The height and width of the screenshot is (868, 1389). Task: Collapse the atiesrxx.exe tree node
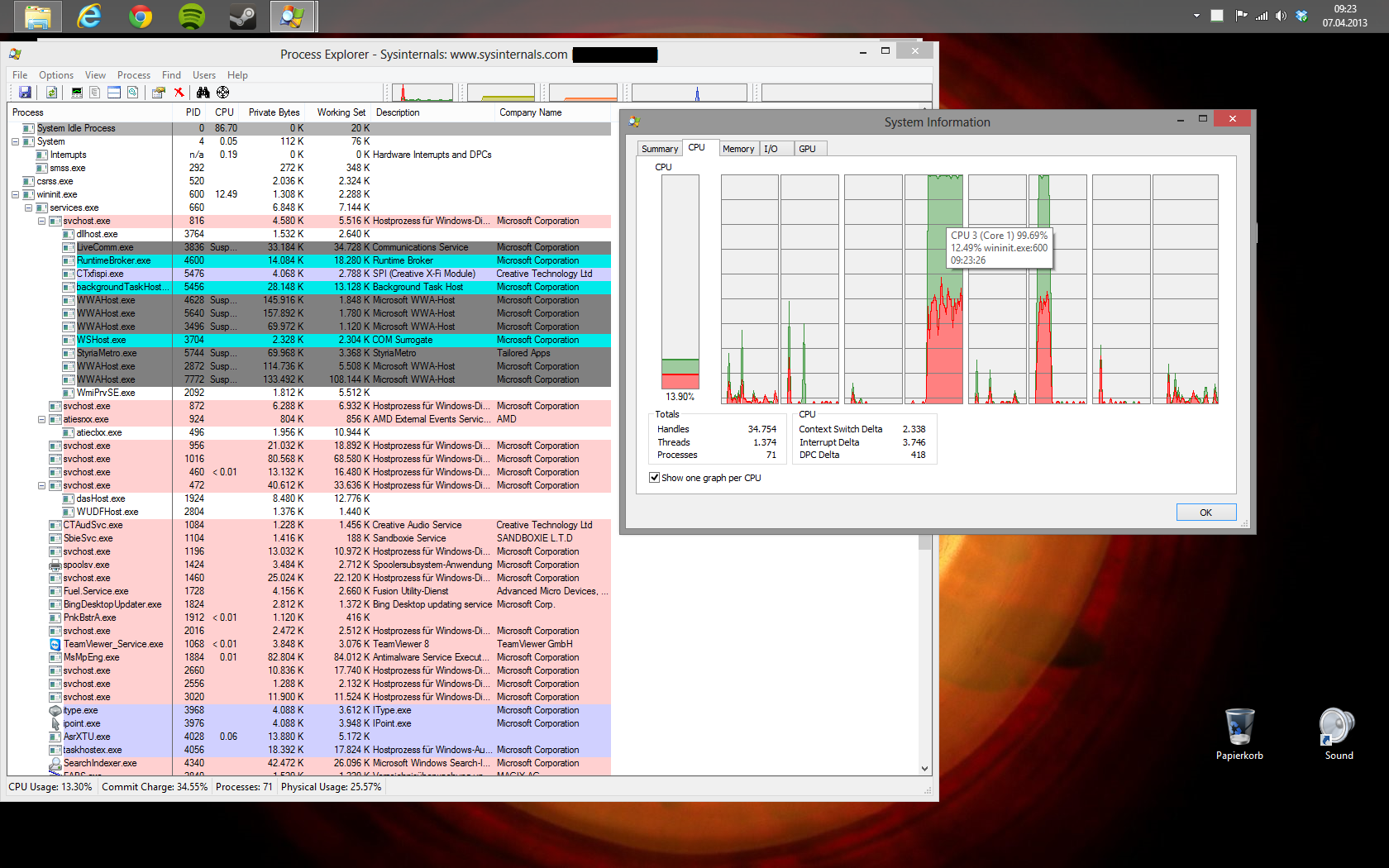coord(41,419)
